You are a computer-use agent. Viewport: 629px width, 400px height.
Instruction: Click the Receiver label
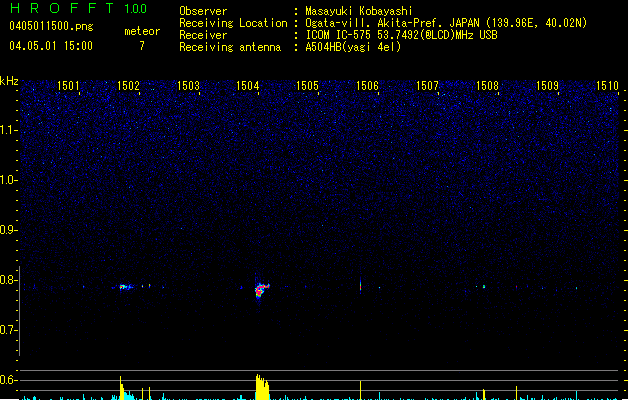point(203,35)
